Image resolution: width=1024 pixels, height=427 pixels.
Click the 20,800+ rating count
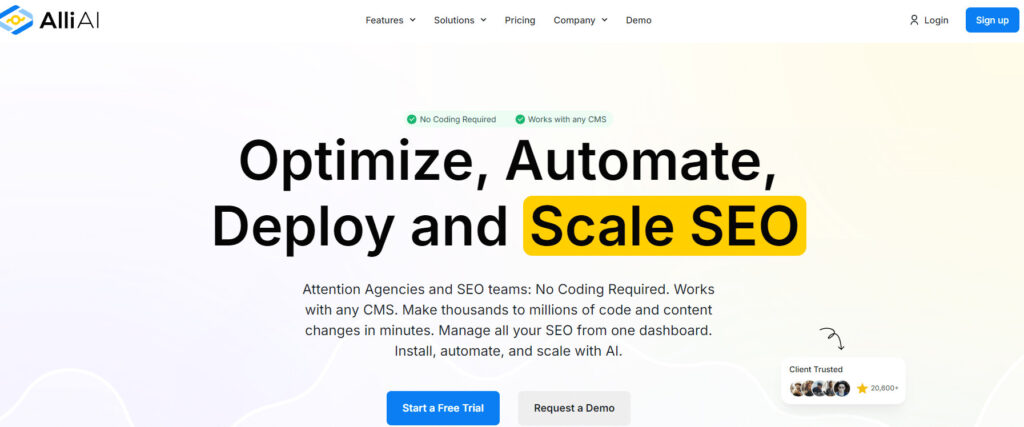[885, 388]
